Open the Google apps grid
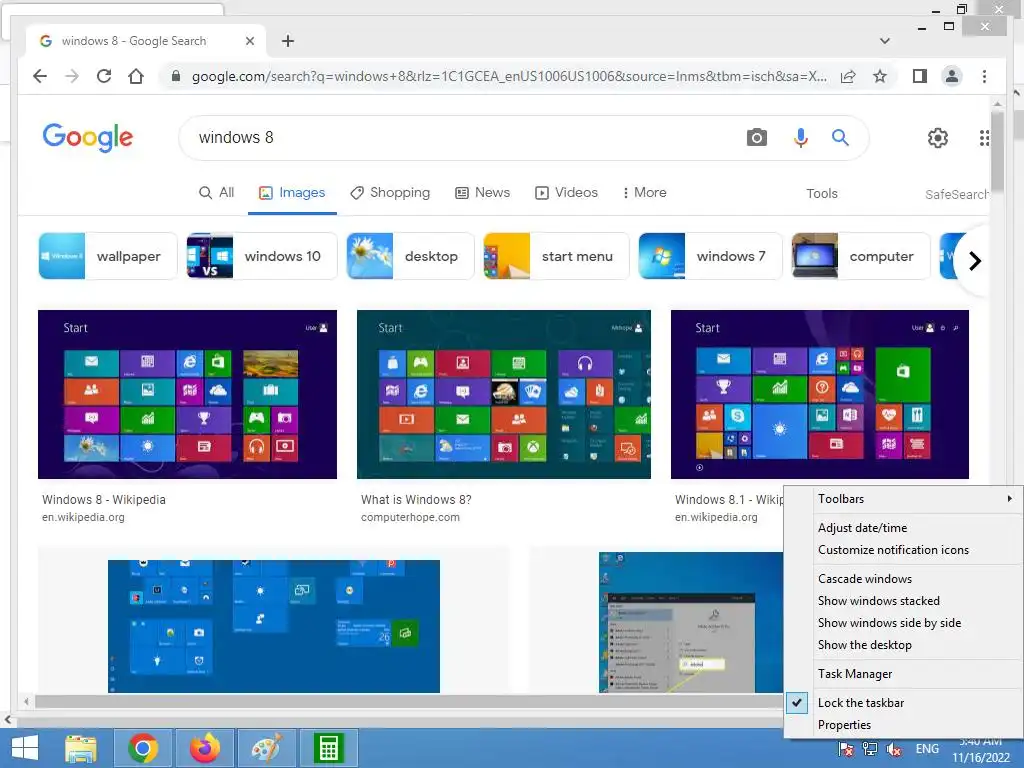The image size is (1024, 768). [x=984, y=138]
